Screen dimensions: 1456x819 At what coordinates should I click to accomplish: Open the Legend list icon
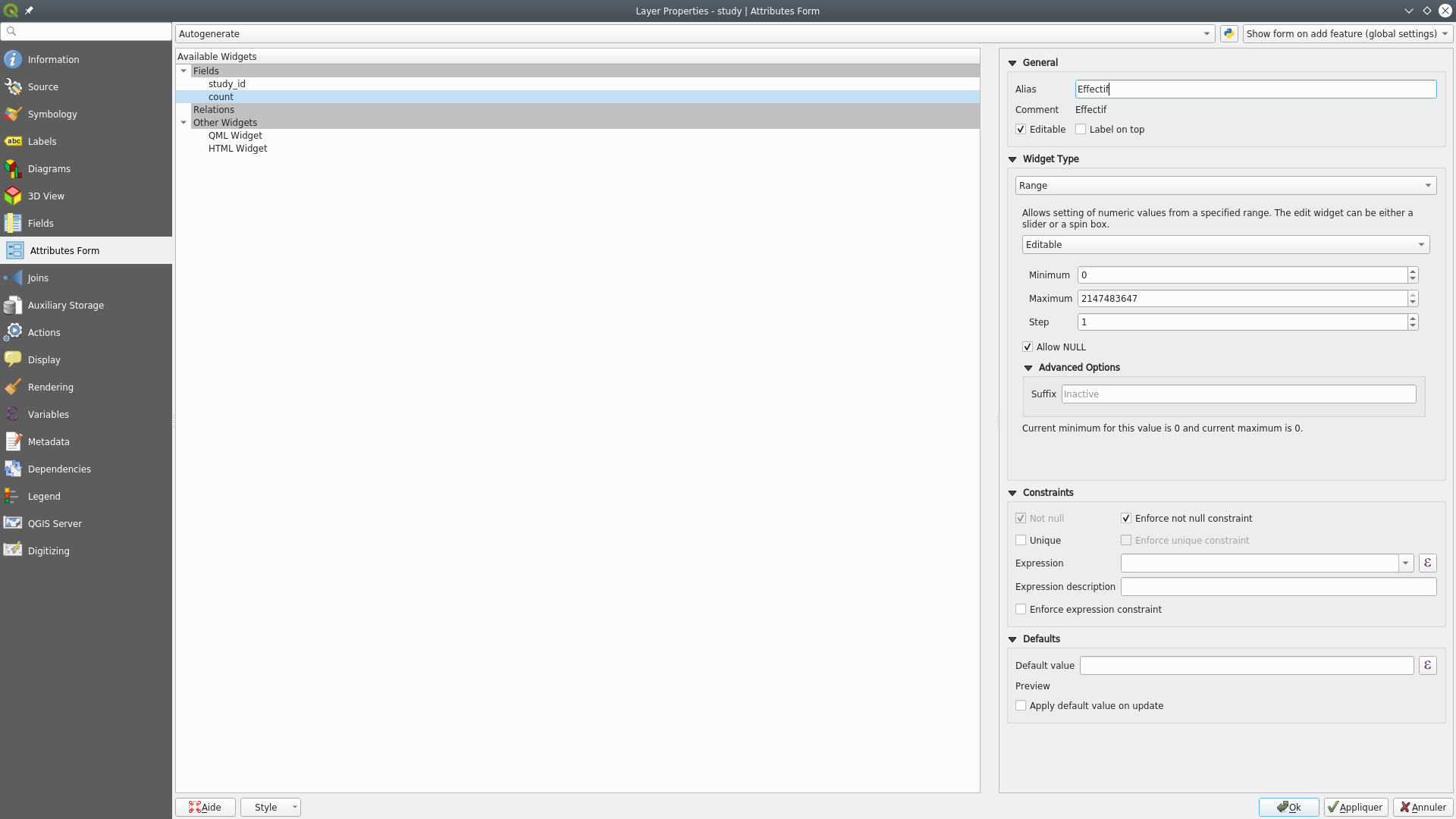point(13,496)
